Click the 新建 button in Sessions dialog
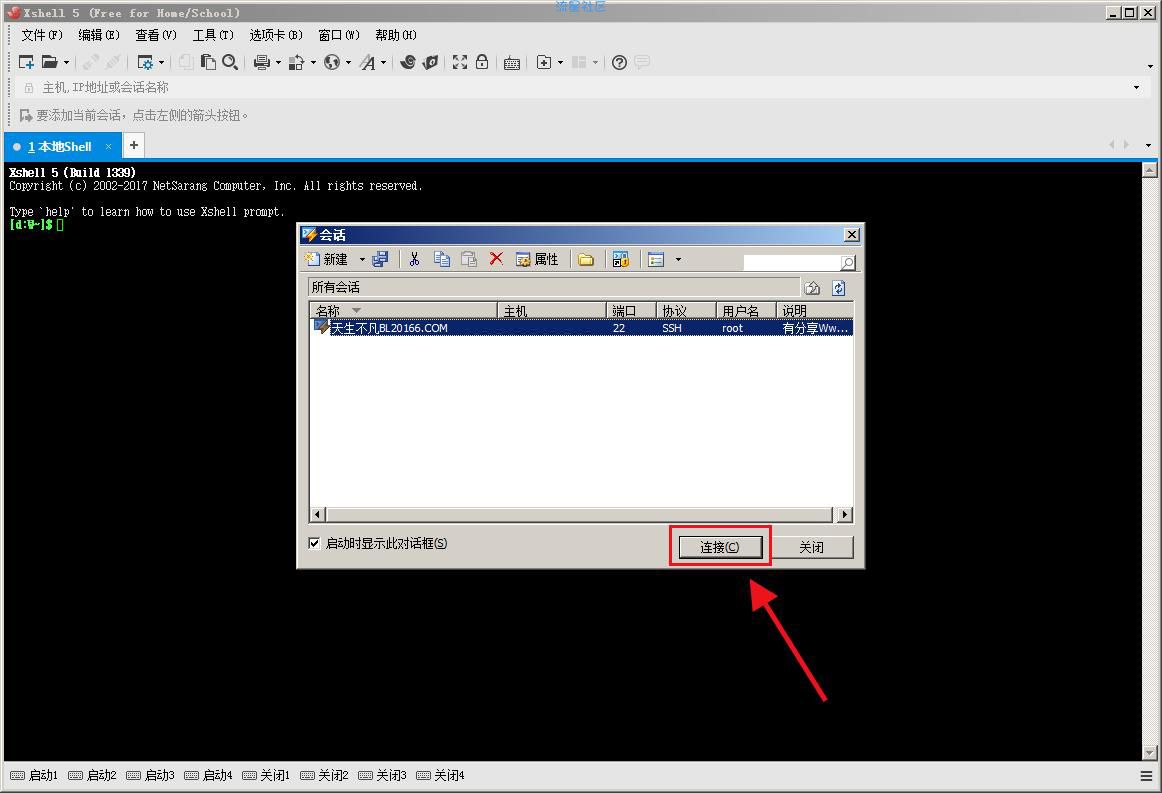Viewport: 1162px width, 793px height. (x=328, y=259)
